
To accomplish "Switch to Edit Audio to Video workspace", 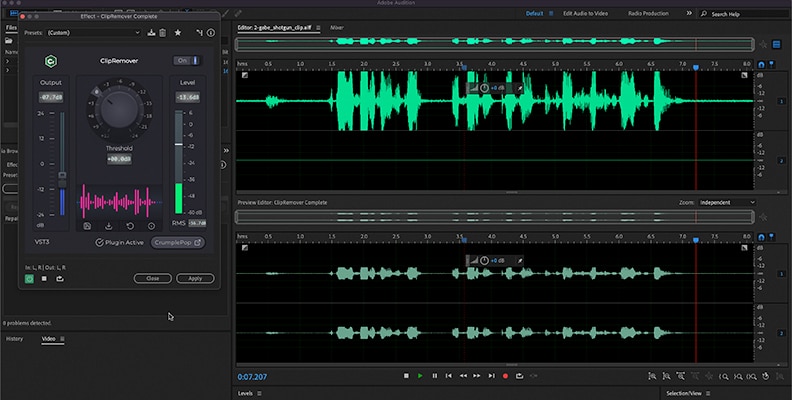I will [585, 14].
